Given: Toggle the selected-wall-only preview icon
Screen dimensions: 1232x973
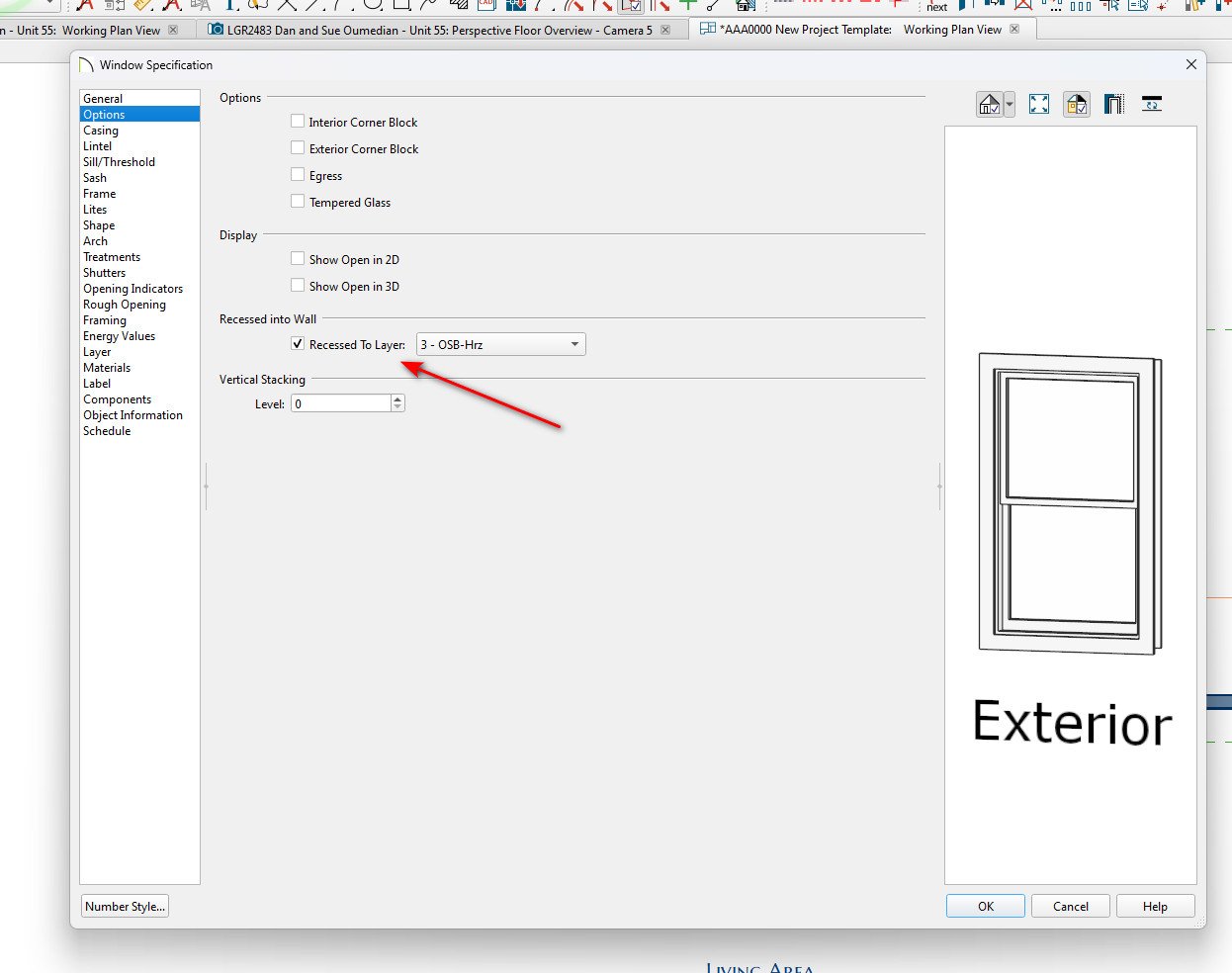Looking at the screenshot, I should coord(1114,104).
